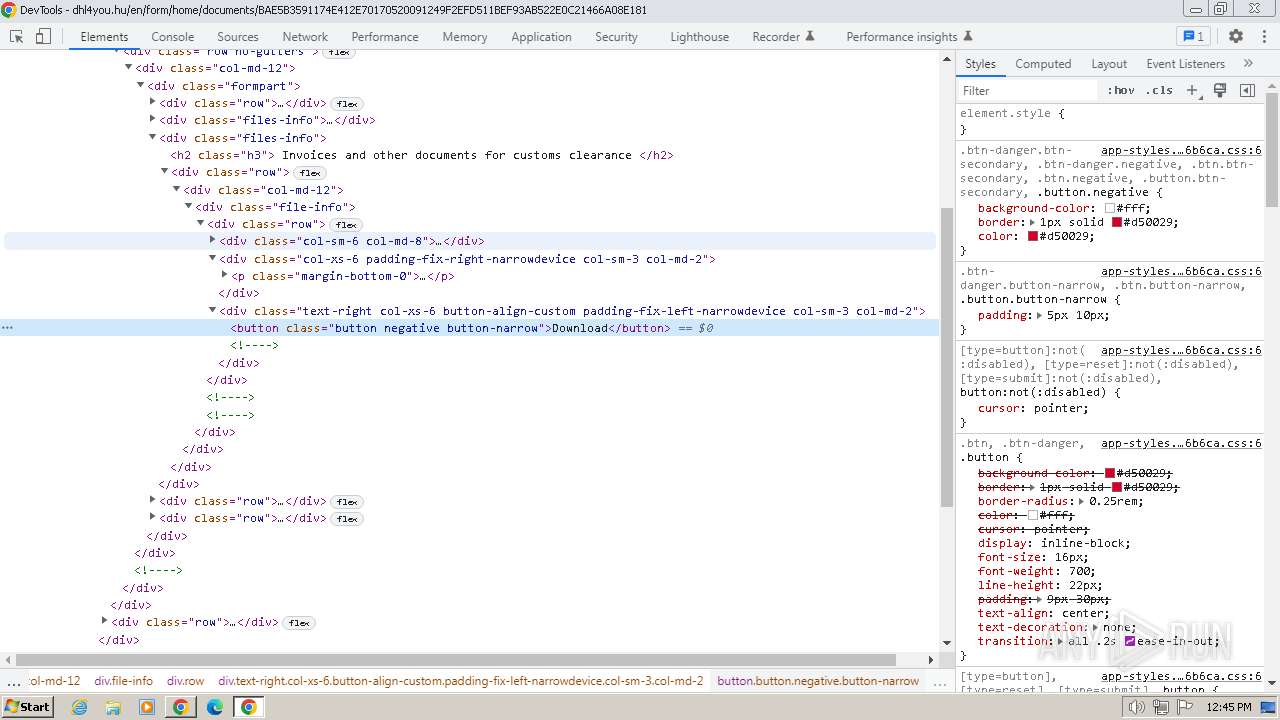Expand the collapsed first files-info div node

(153, 120)
